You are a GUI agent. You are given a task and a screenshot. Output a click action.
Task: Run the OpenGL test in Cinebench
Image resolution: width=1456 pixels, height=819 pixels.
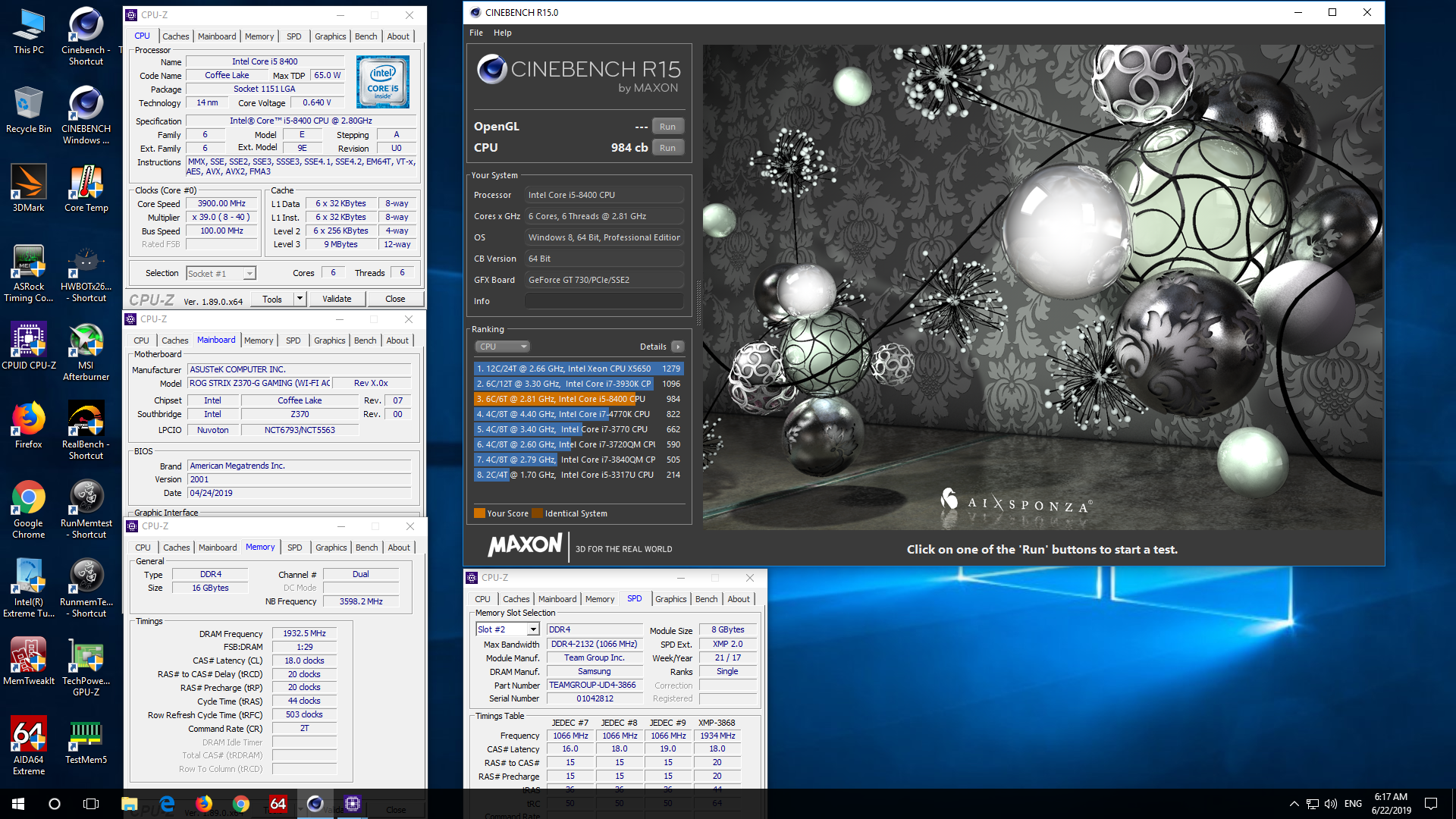pos(667,127)
